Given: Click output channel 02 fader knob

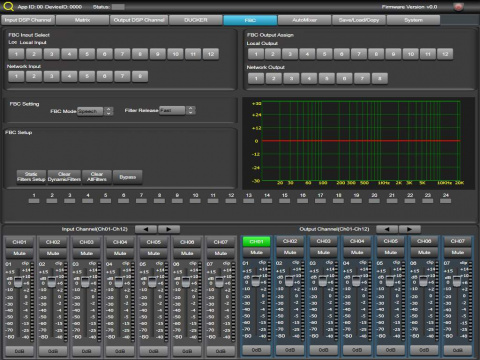Looking at the screenshot, I should coord(289,281).
